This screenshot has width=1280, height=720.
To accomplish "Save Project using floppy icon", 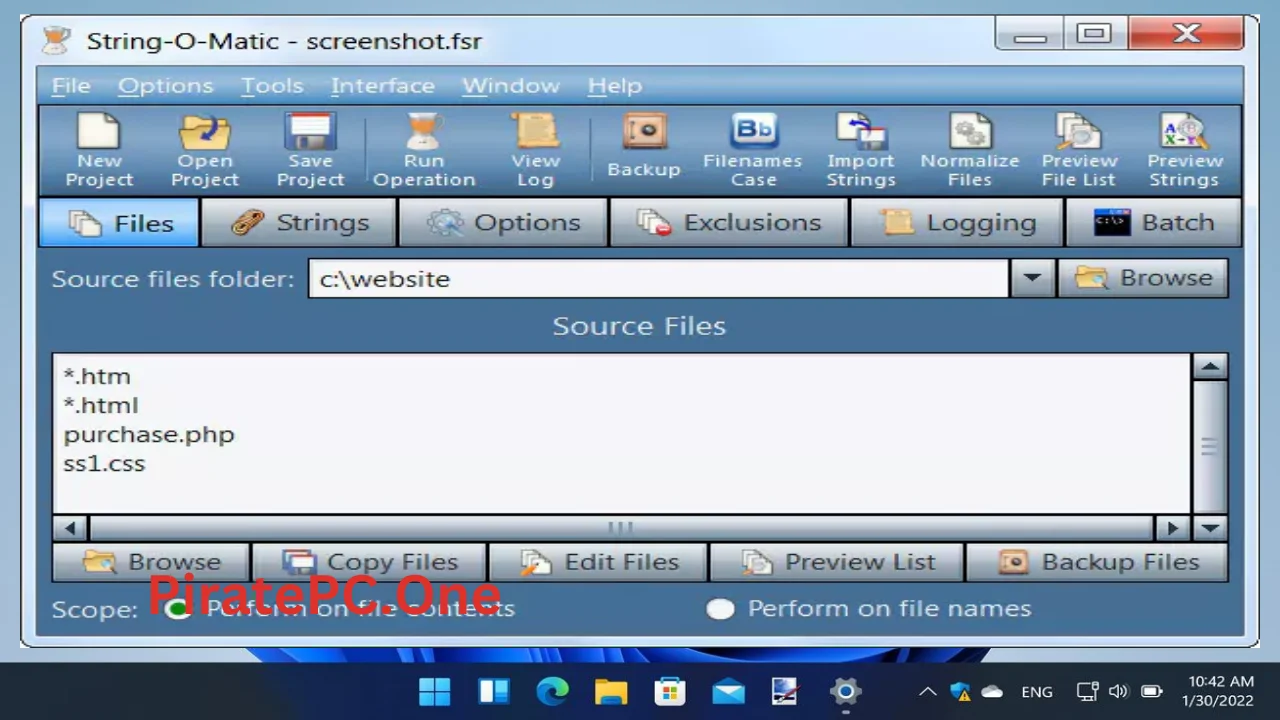I will point(310,150).
